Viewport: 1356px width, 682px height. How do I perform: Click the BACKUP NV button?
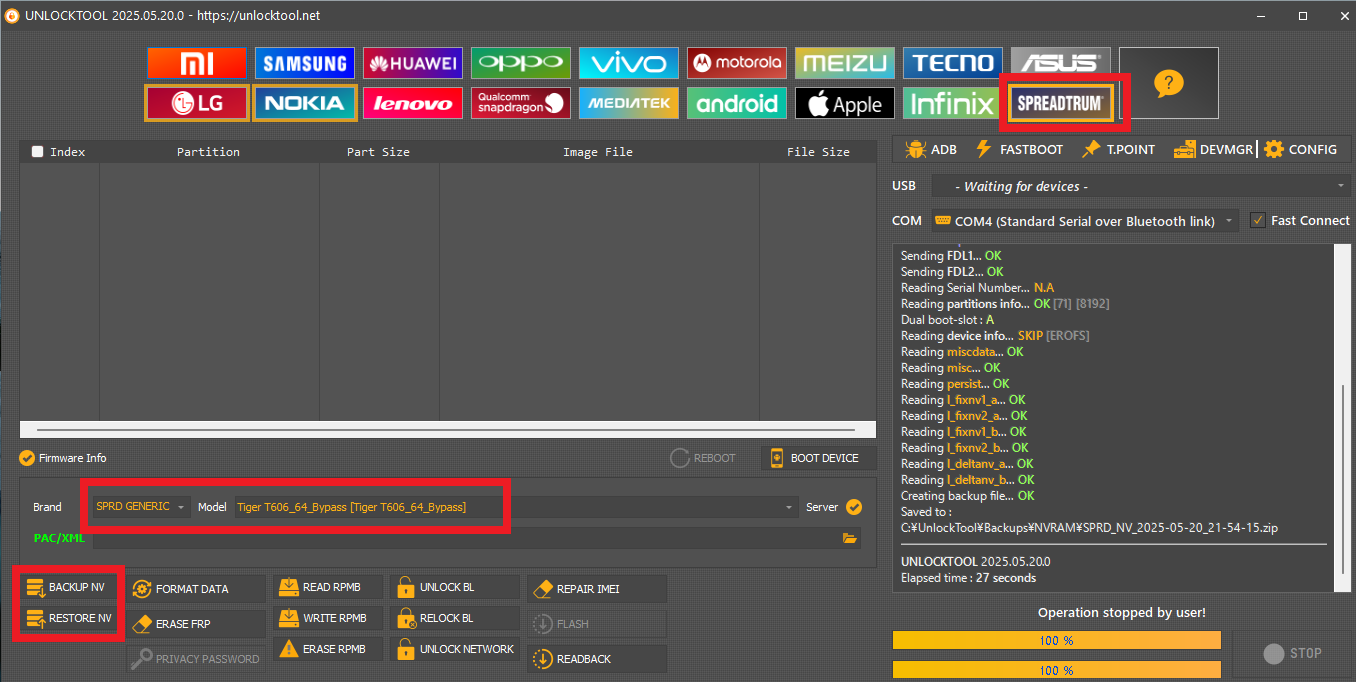point(66,587)
